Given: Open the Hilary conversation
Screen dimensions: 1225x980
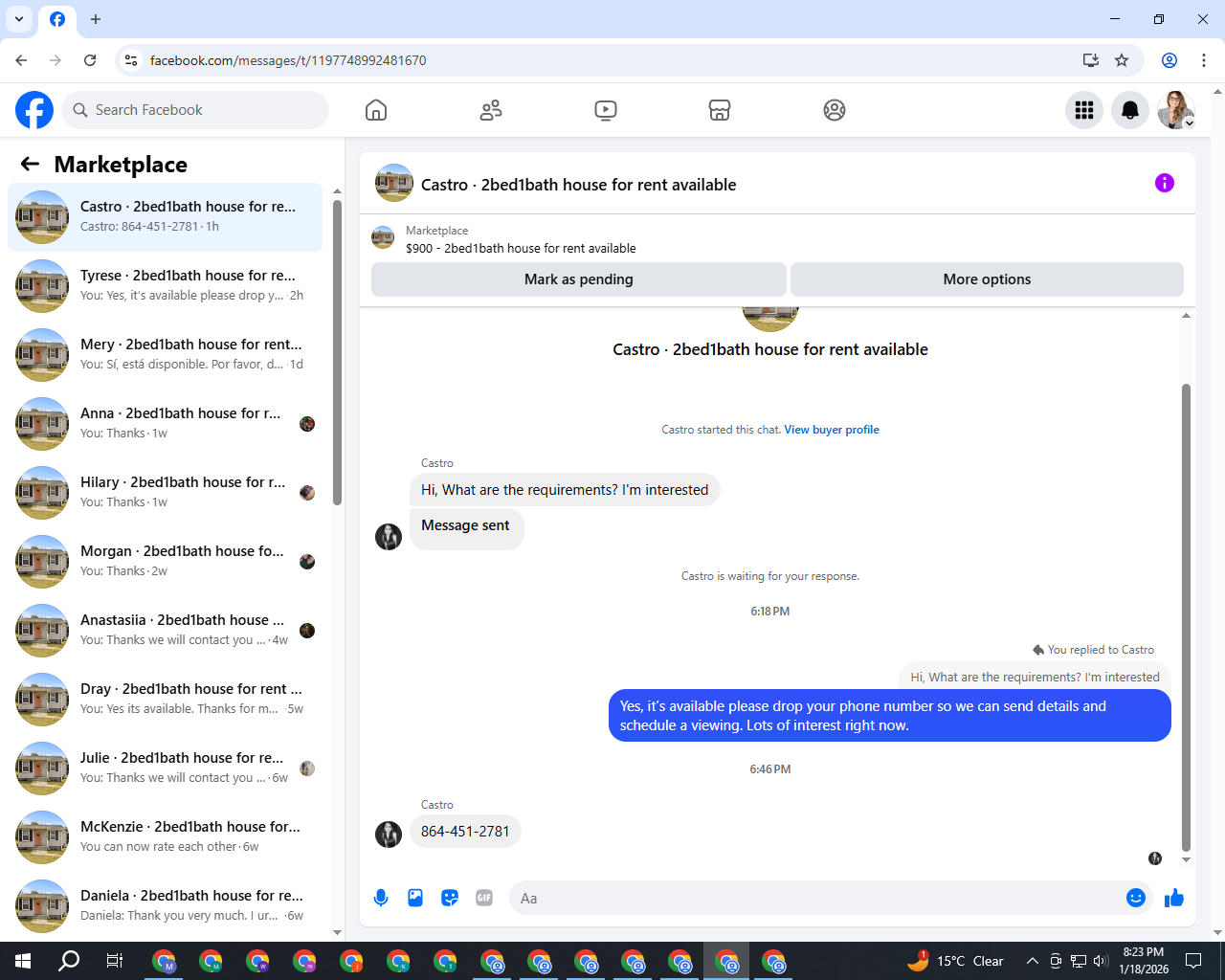Looking at the screenshot, I should click(165, 493).
